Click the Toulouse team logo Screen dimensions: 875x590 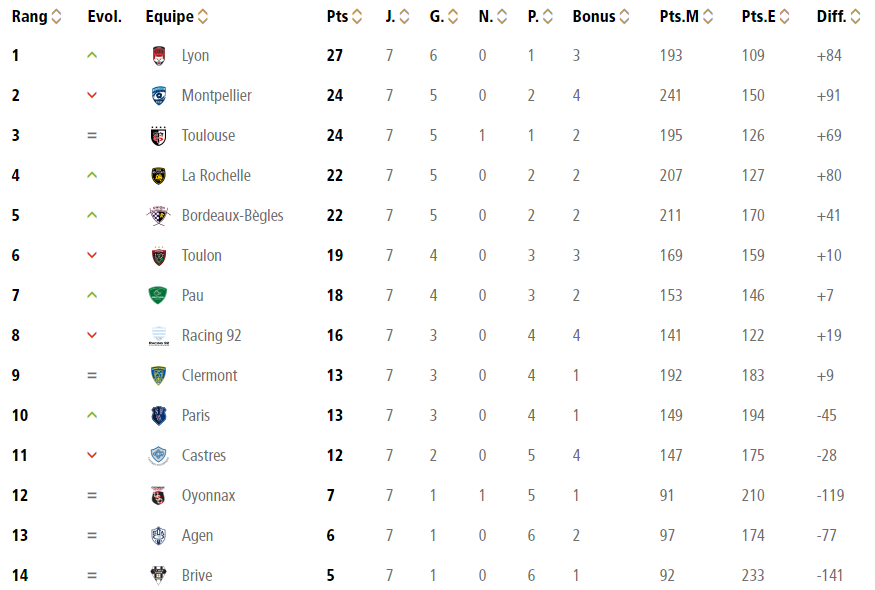pyautogui.click(x=158, y=136)
